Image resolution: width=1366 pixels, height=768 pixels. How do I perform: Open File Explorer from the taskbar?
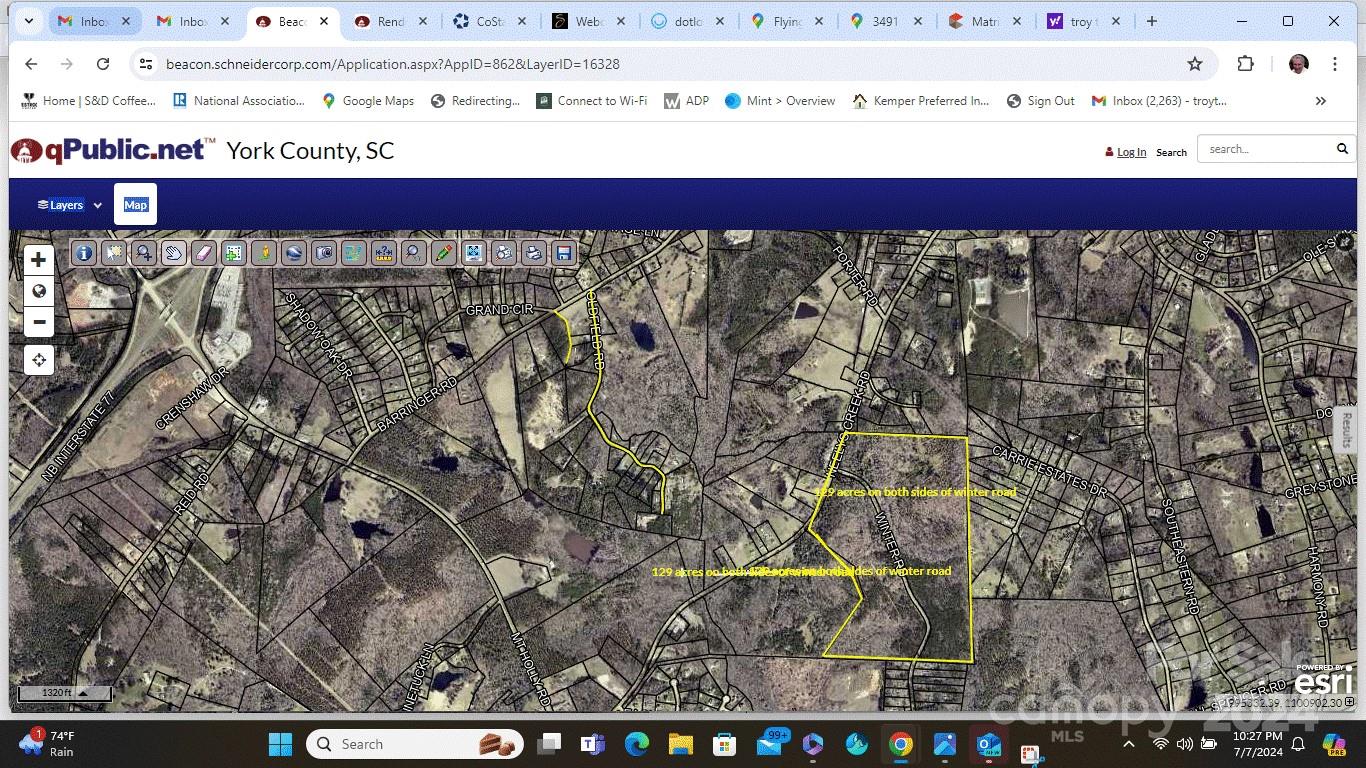680,744
